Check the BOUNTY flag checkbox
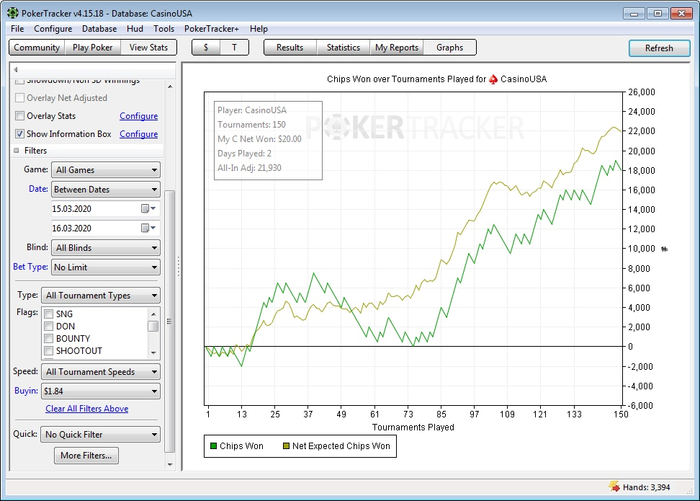Screen dimensions: 700x501 [49, 339]
